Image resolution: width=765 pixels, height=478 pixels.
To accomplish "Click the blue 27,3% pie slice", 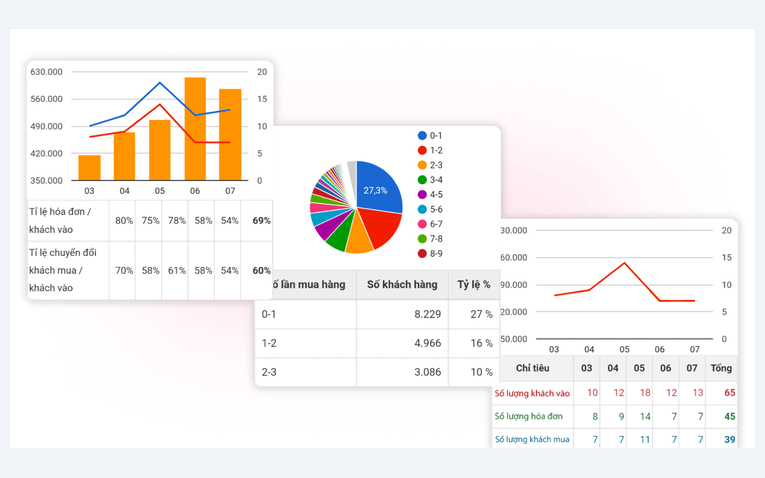I will (378, 188).
